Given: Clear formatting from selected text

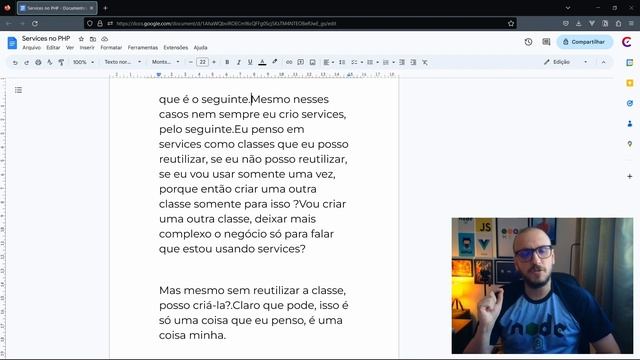Looking at the screenshot, I should tap(425, 62).
